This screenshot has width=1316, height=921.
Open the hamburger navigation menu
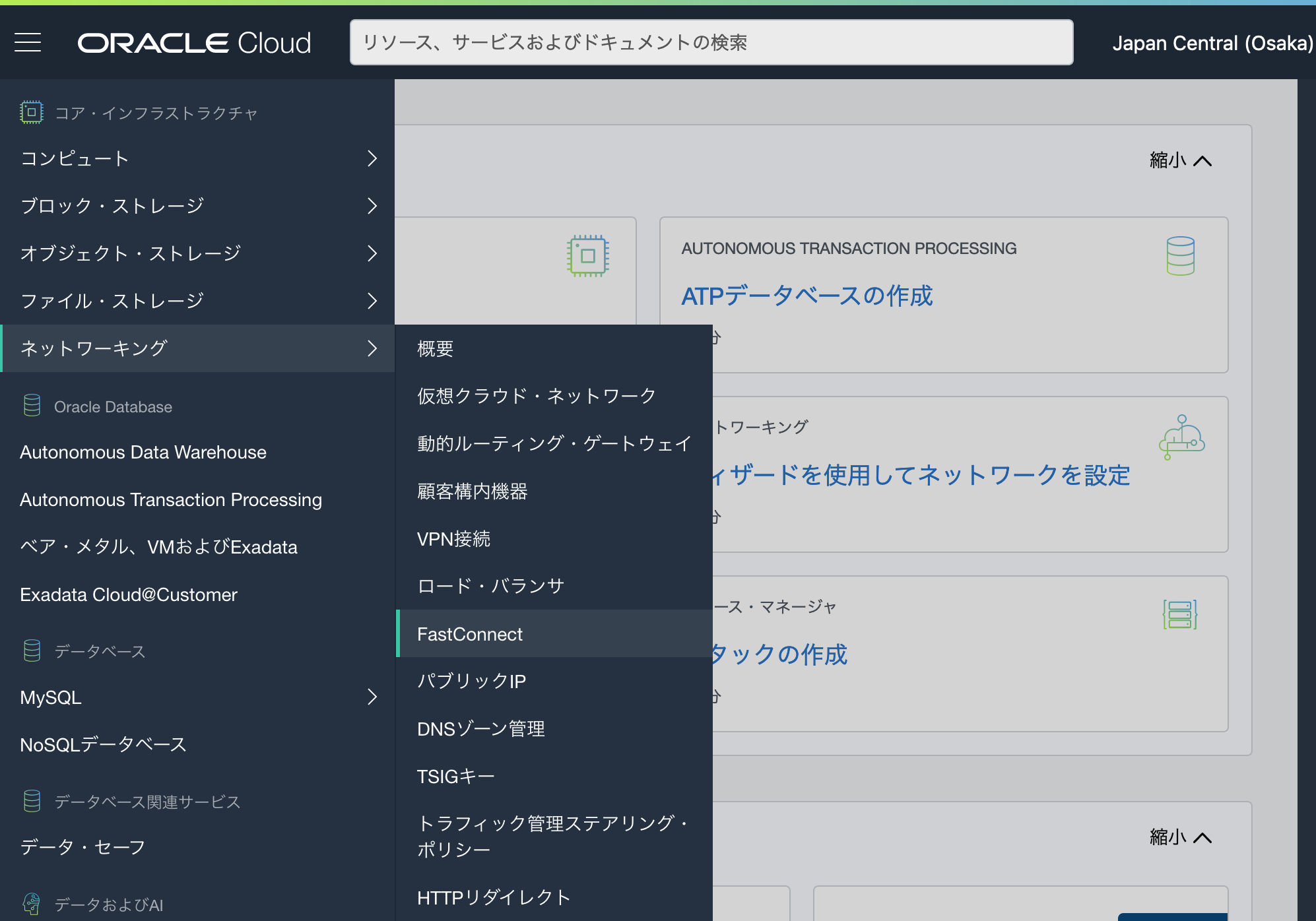pyautogui.click(x=28, y=43)
